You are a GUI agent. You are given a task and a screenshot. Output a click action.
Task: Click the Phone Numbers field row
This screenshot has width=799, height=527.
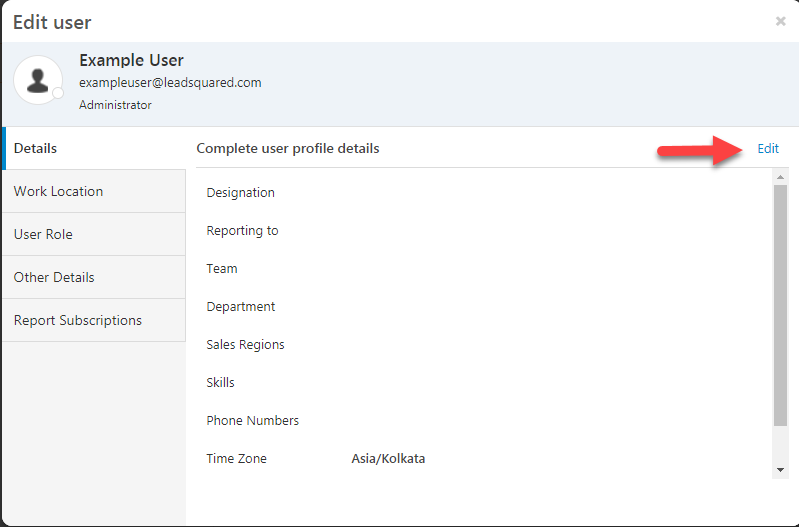coord(484,420)
